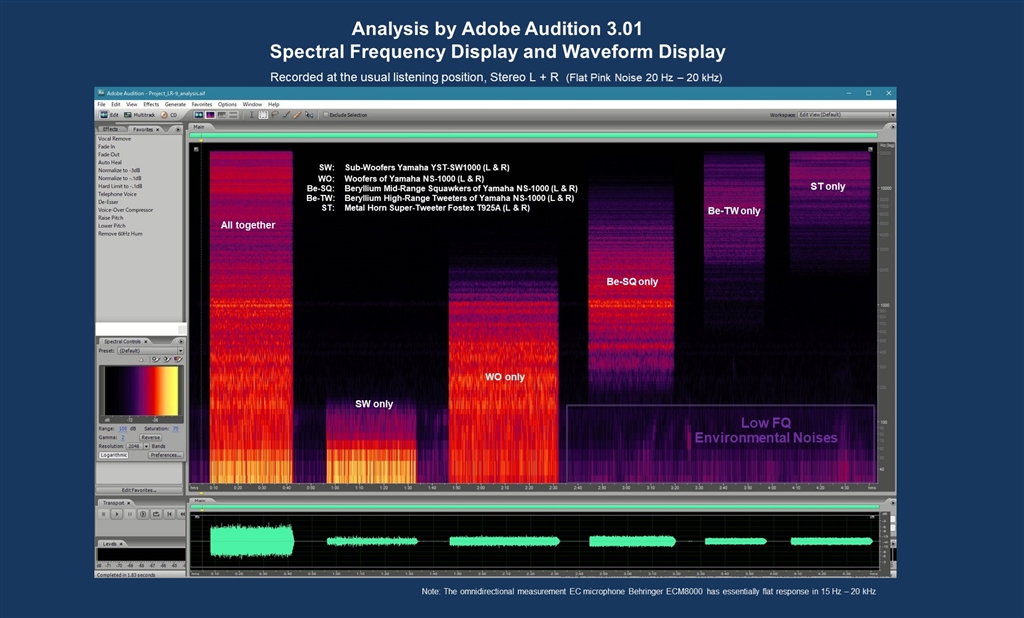Open the File menu

pyautogui.click(x=101, y=105)
